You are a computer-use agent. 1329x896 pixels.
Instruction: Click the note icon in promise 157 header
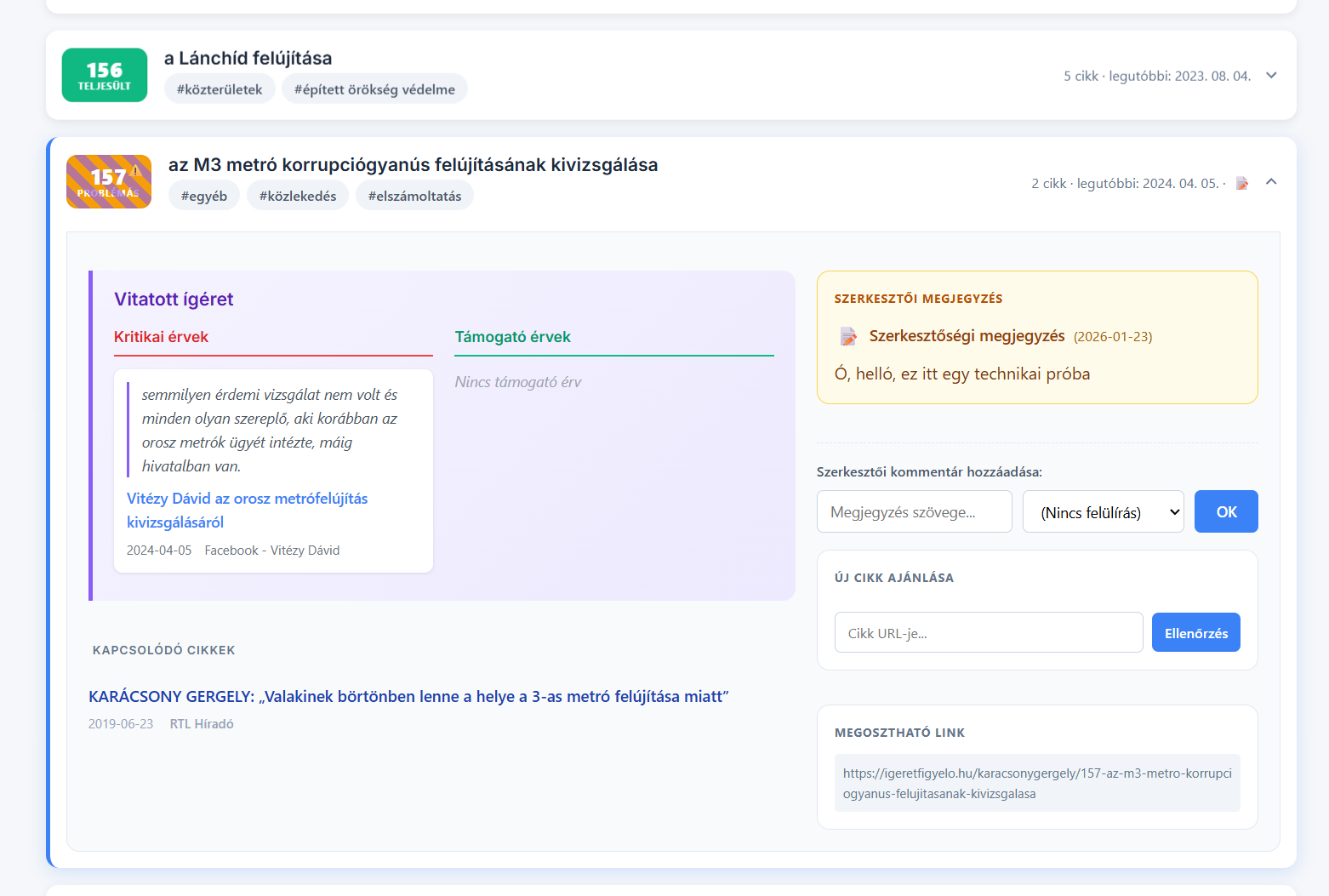click(1242, 183)
